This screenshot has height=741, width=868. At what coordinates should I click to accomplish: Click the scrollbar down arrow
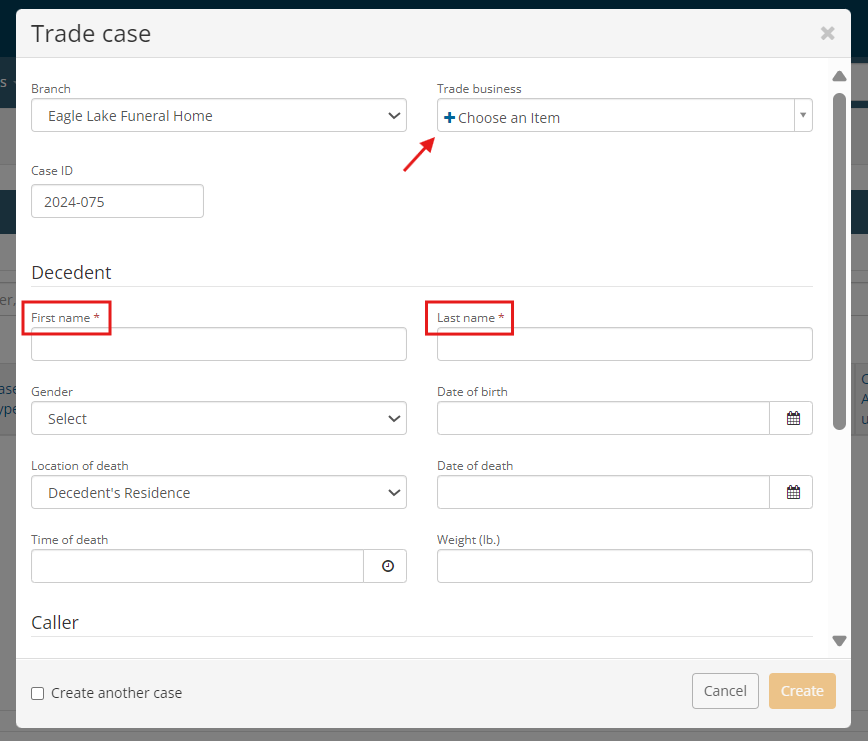pos(839,641)
